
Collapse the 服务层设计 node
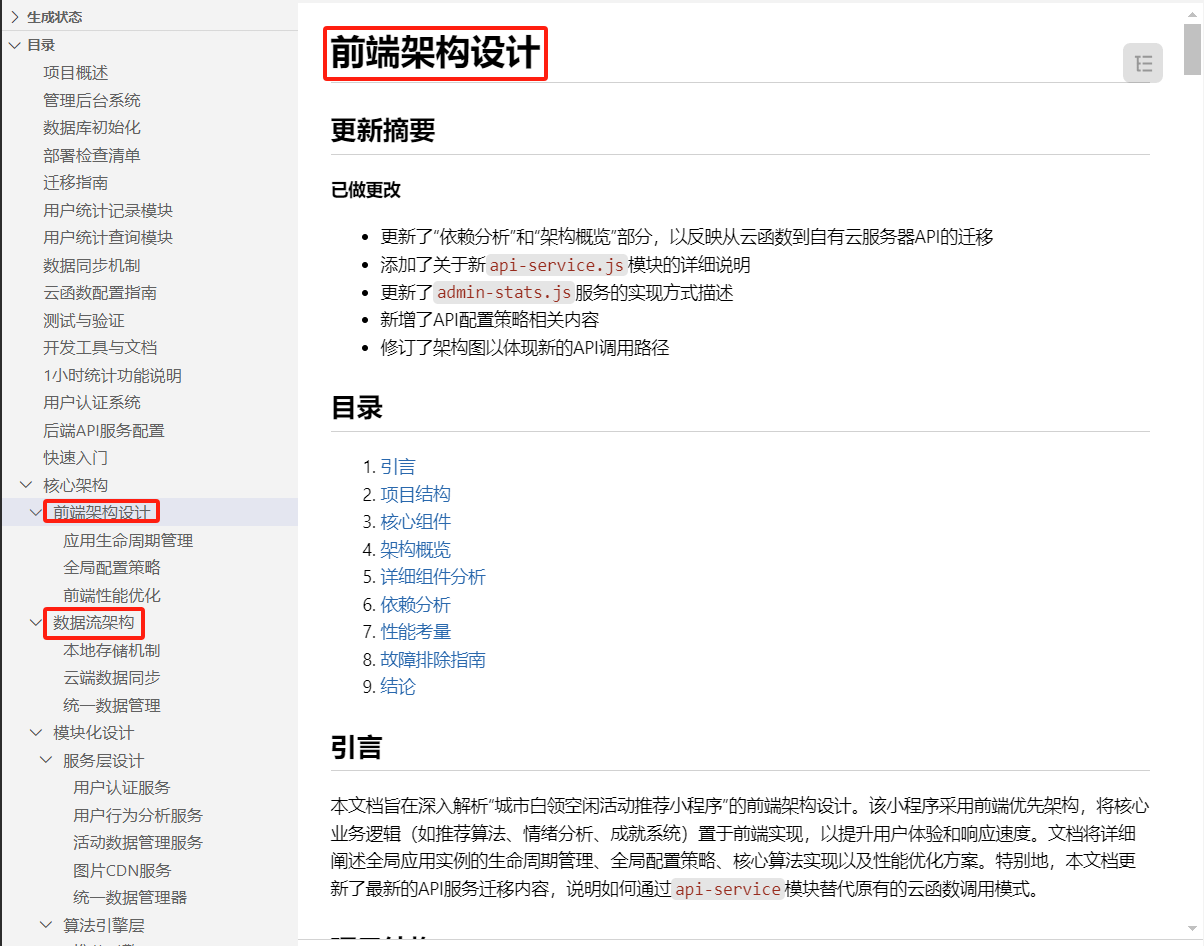tap(46, 760)
